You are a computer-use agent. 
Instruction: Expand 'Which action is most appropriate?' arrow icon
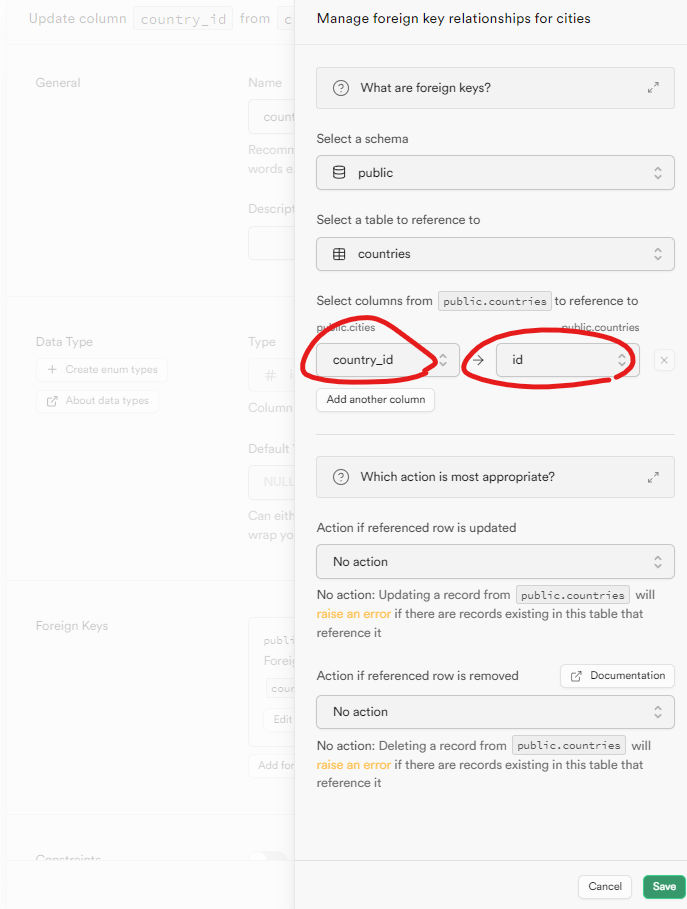tap(653, 477)
